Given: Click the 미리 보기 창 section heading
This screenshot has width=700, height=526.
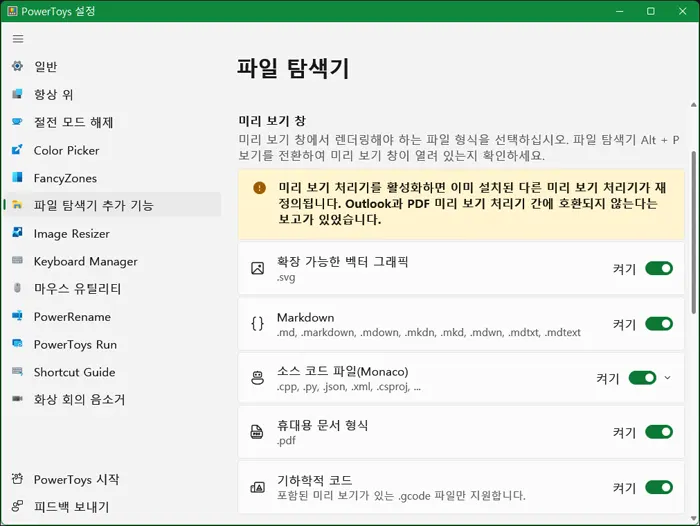Looking at the screenshot, I should click(x=272, y=121).
